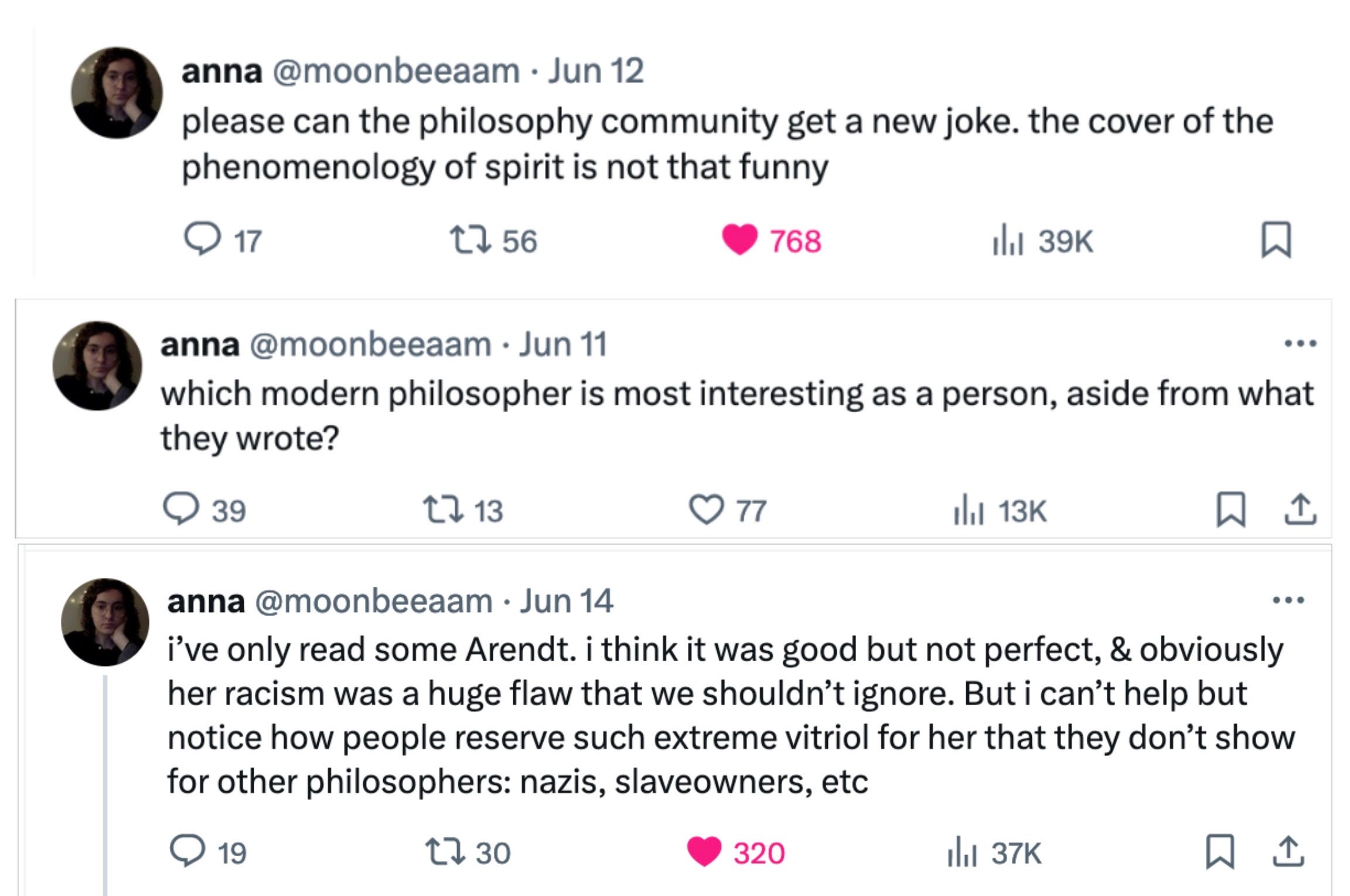This screenshot has height=896, width=1350.
Task: Reply to the modern philosopher question tweet
Action: (x=181, y=509)
